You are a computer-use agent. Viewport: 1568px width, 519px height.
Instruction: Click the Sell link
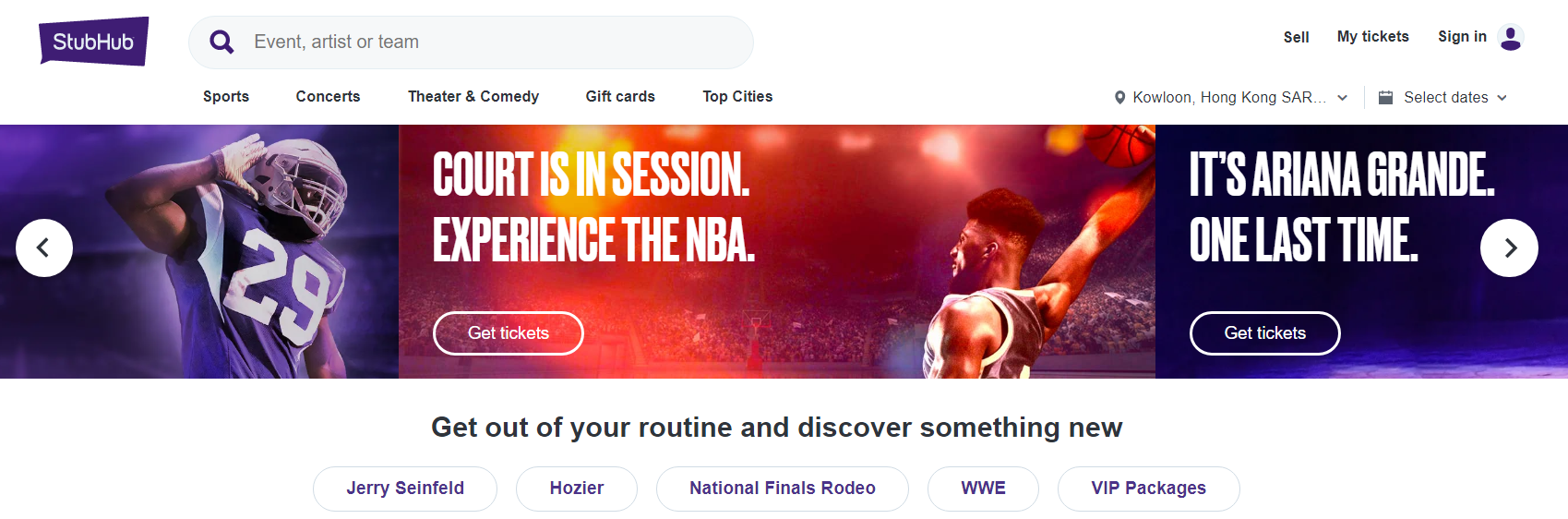tap(1296, 37)
